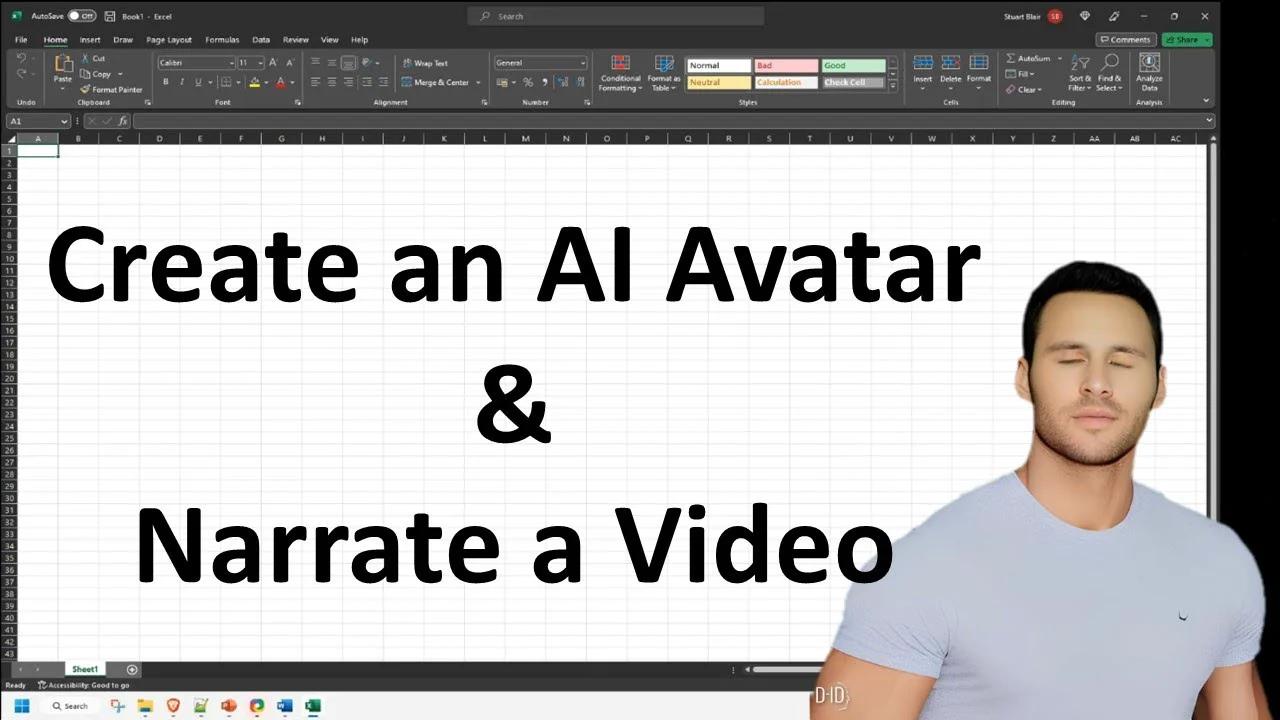Click the Delete cells icon
Viewport: 1280px width, 720px height.
(950, 65)
